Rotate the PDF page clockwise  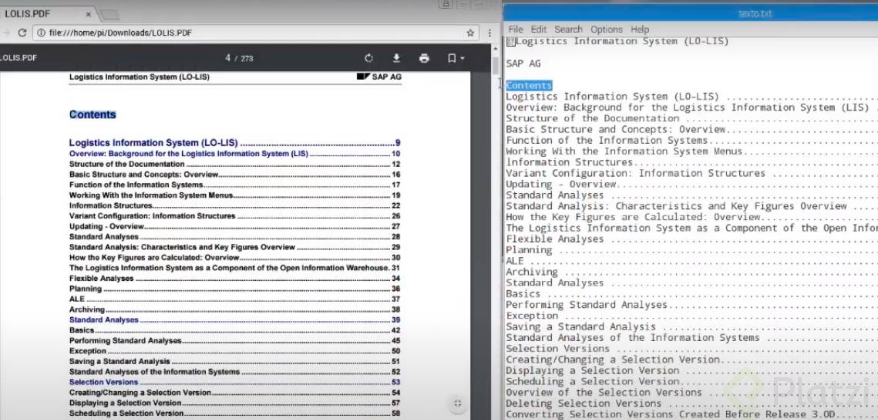368,58
